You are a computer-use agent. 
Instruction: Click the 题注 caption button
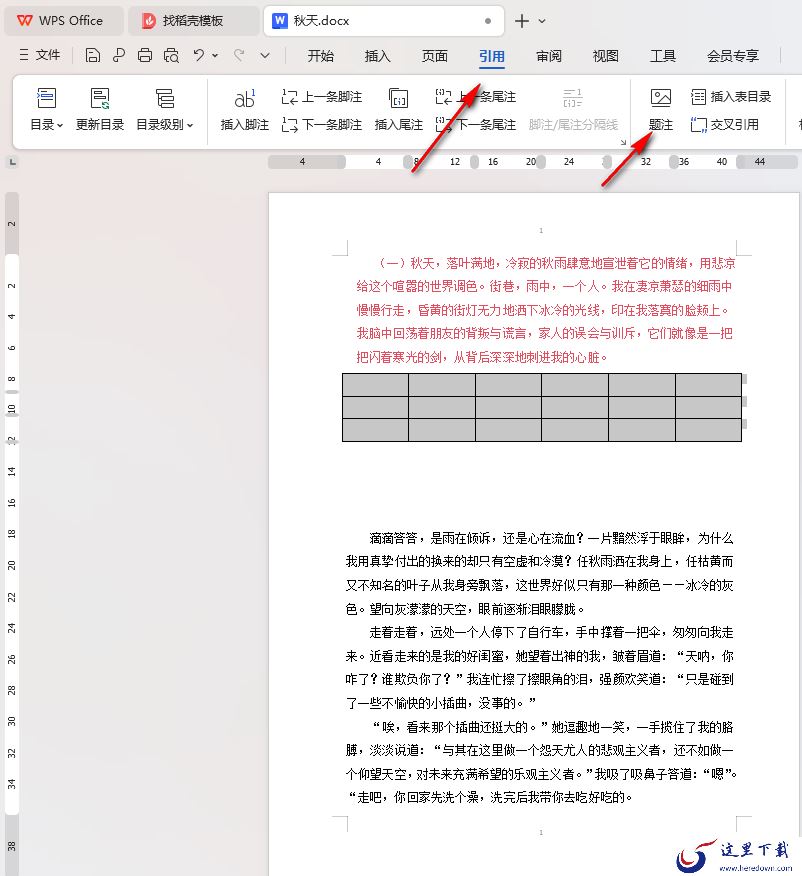point(661,110)
